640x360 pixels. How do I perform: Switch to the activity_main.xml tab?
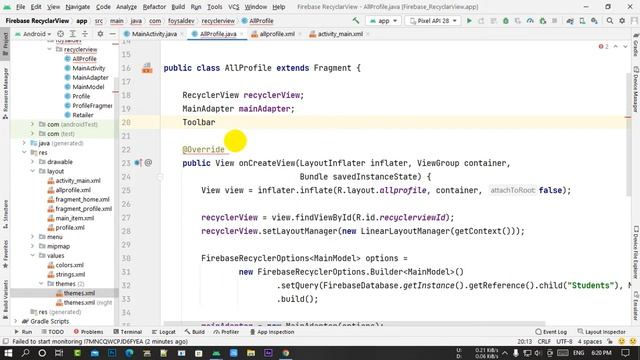[339, 34]
